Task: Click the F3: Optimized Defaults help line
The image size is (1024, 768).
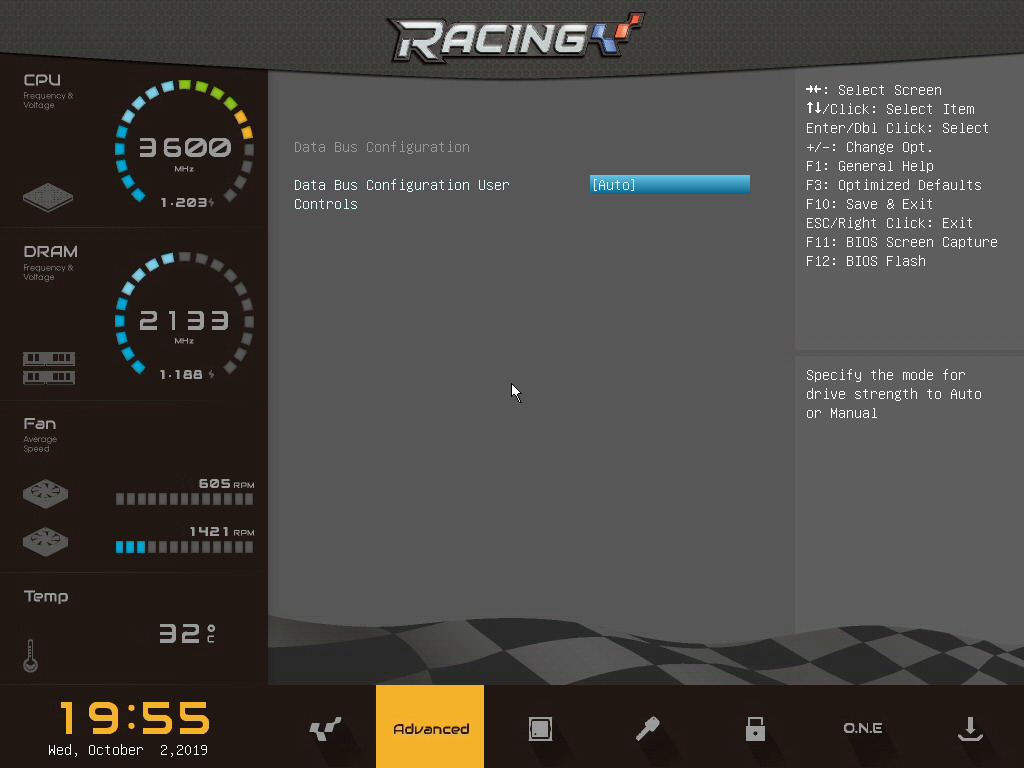Action: tap(893, 185)
